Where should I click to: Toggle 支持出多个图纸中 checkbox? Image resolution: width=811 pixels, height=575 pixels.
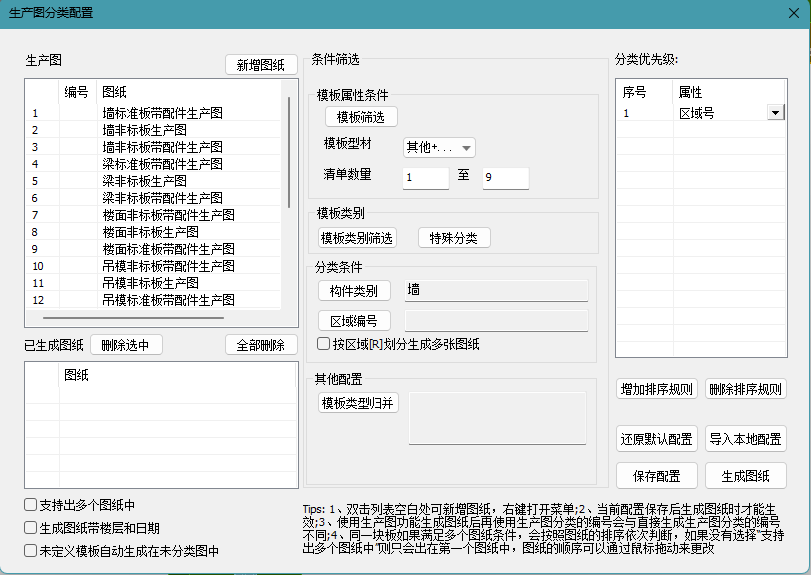[x=31, y=505]
